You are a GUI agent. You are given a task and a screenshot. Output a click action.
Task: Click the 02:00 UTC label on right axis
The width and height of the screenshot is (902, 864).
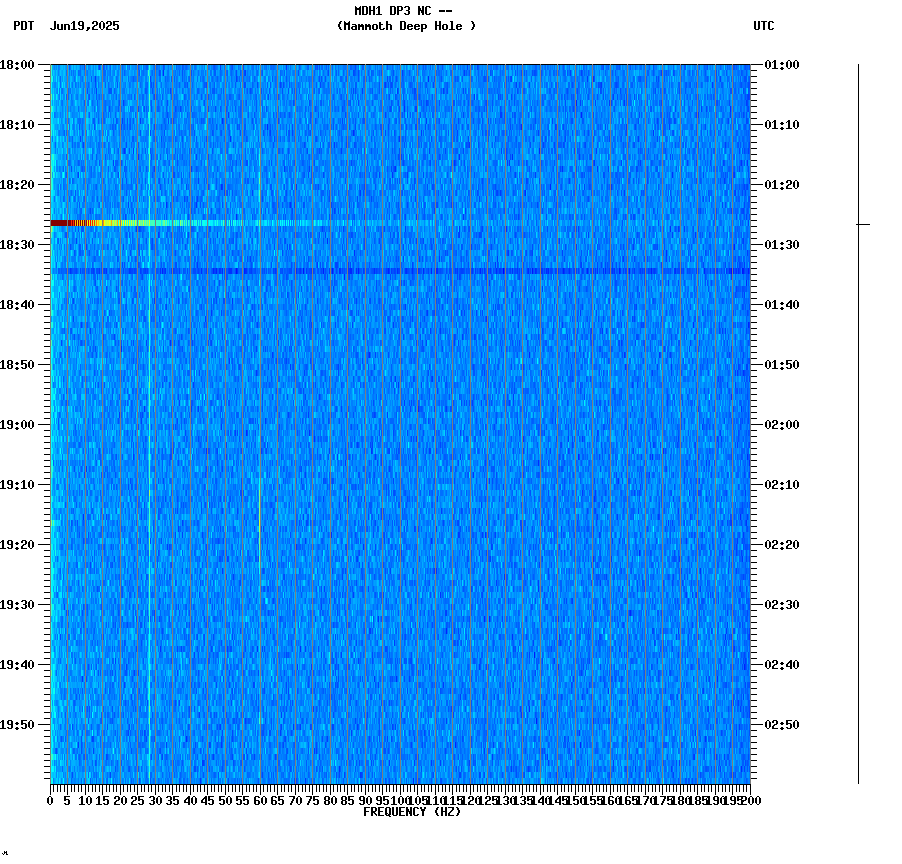[779, 424]
